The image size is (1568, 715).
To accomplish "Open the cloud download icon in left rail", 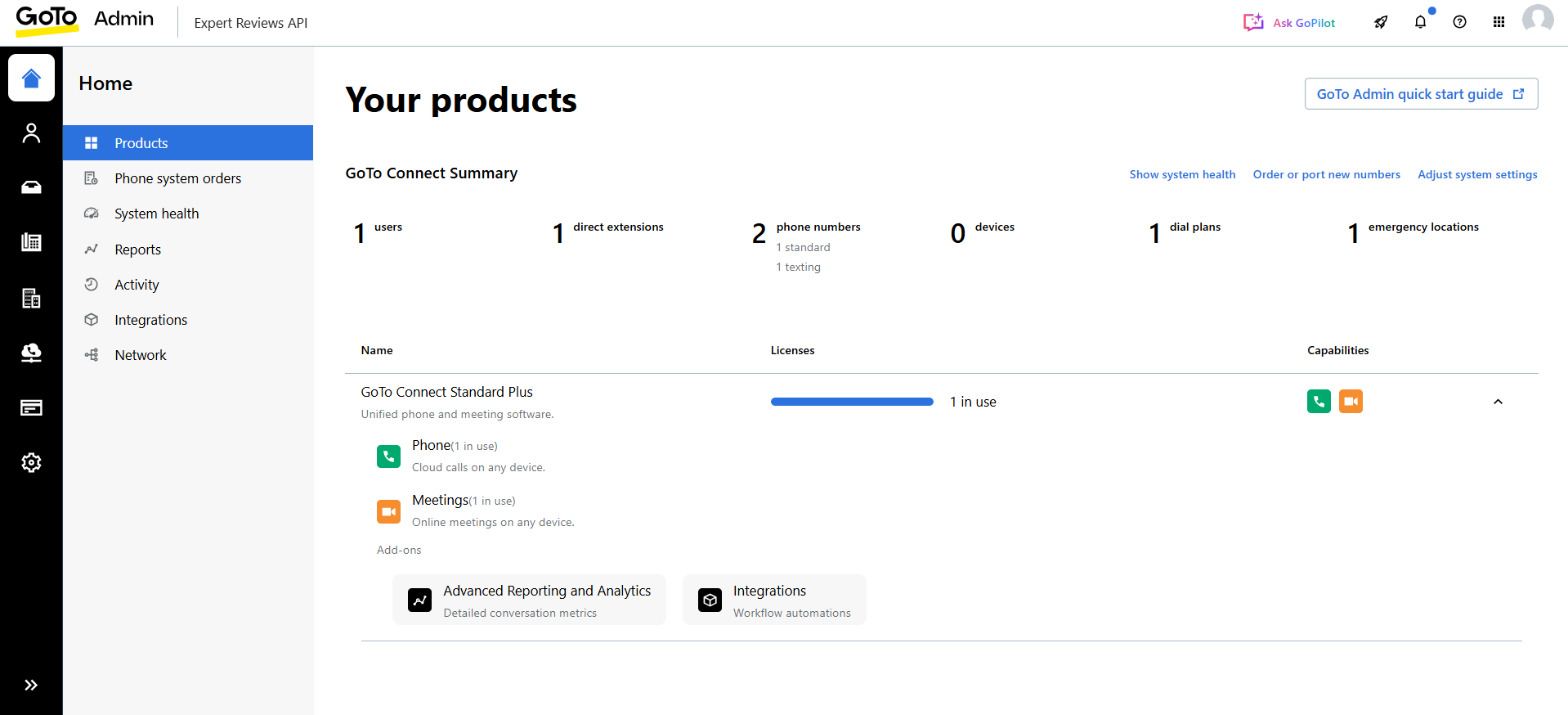I will coord(31,353).
